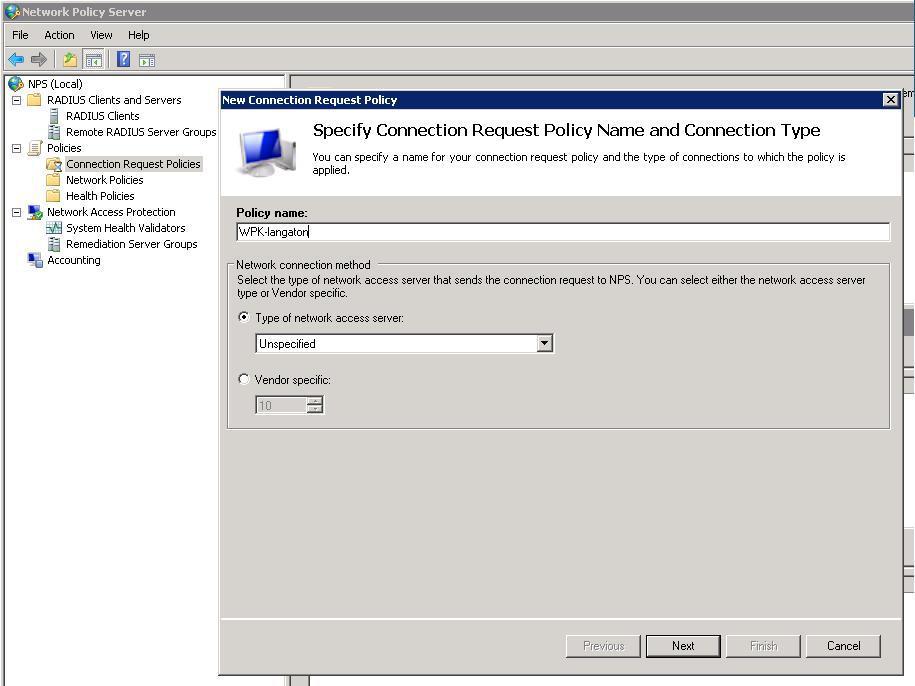Collapse the Network Access Protection node
915x686 pixels.
16,212
